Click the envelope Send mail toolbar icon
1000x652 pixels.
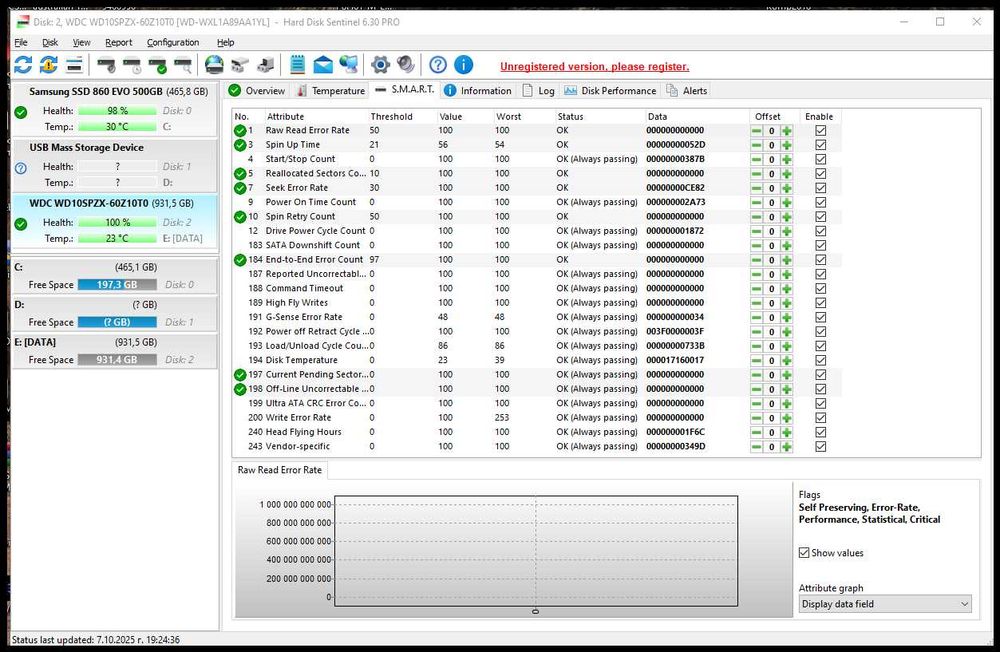(x=323, y=65)
